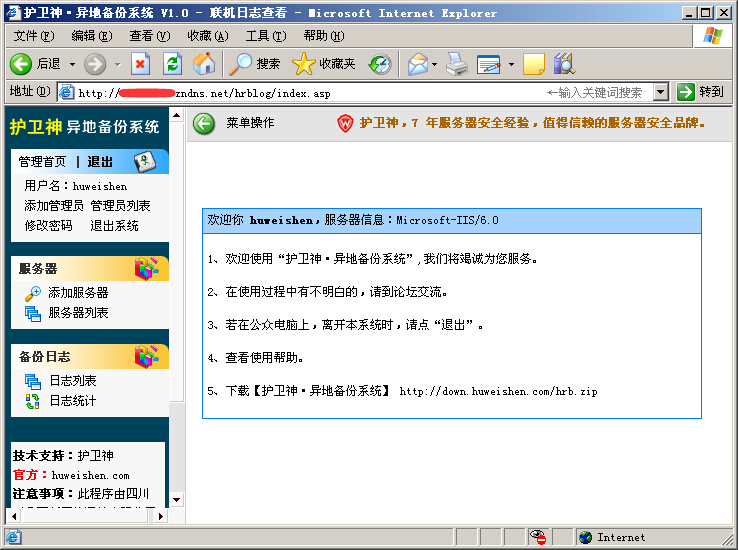
Task: Click the green back arrow beside 菜单操作
Action: pos(204,124)
